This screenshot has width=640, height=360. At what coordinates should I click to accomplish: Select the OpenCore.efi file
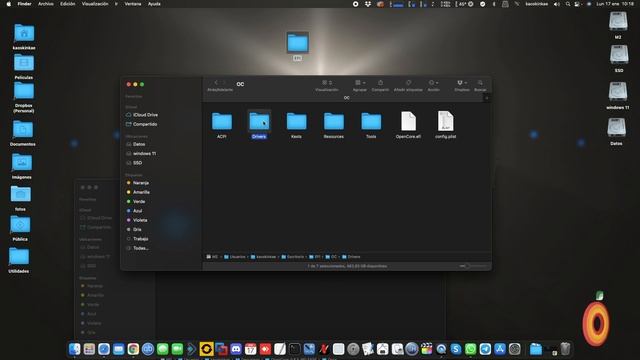(408, 121)
